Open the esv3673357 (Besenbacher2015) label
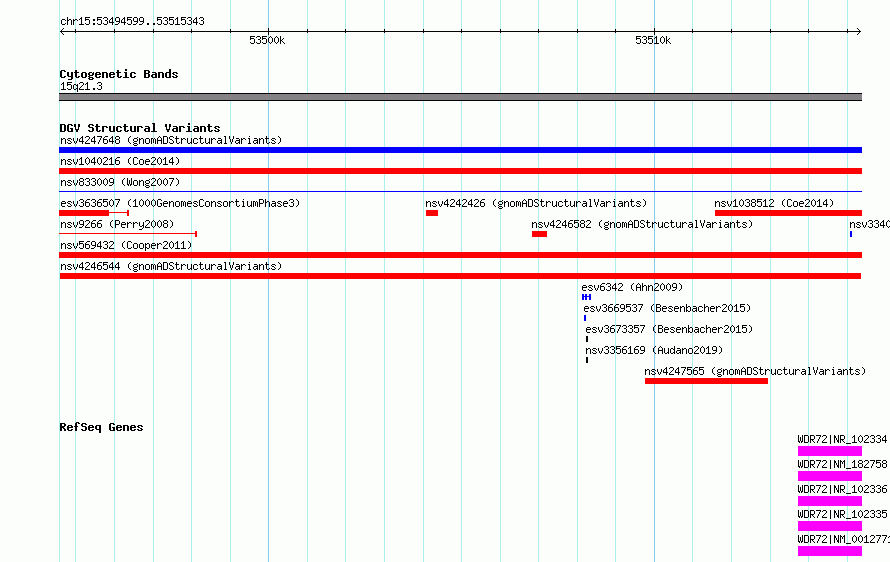The image size is (890, 562). 669,329
